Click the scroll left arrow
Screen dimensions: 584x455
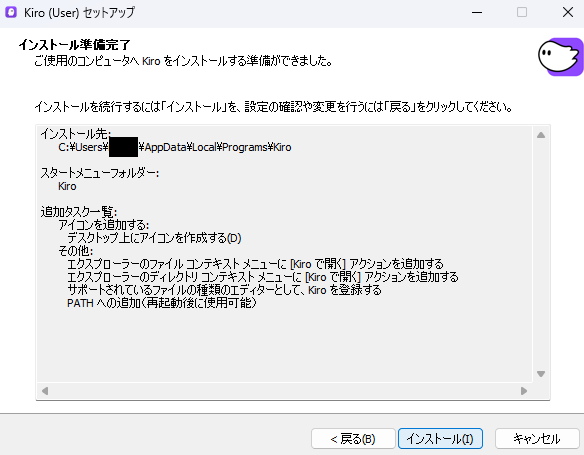click(x=45, y=391)
